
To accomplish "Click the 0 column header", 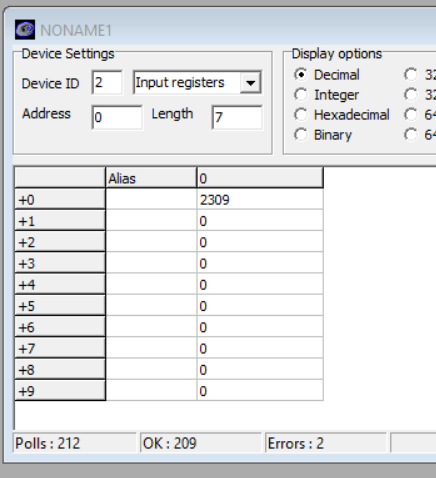I will pos(260,178).
